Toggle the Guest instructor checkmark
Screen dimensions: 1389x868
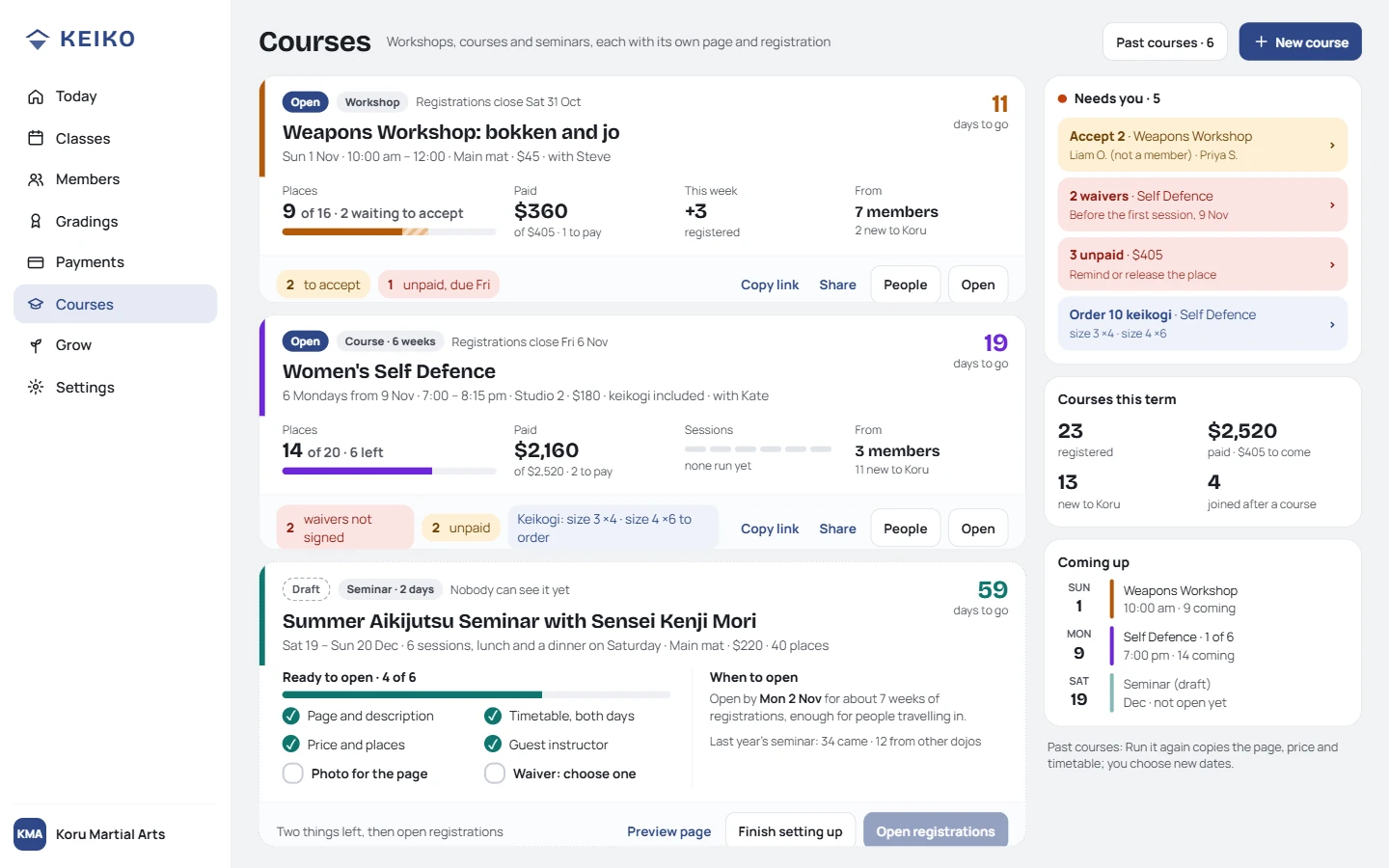tap(493, 744)
